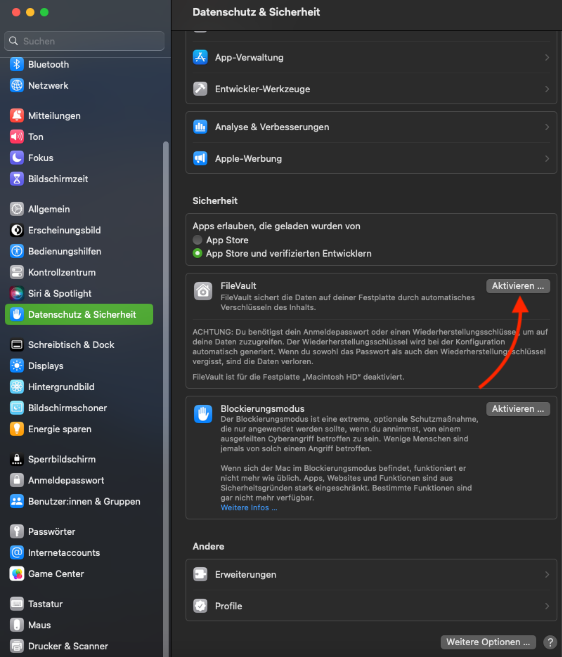Click the Passwörter key icon
This screenshot has height=657, width=562.
[x=17, y=532]
